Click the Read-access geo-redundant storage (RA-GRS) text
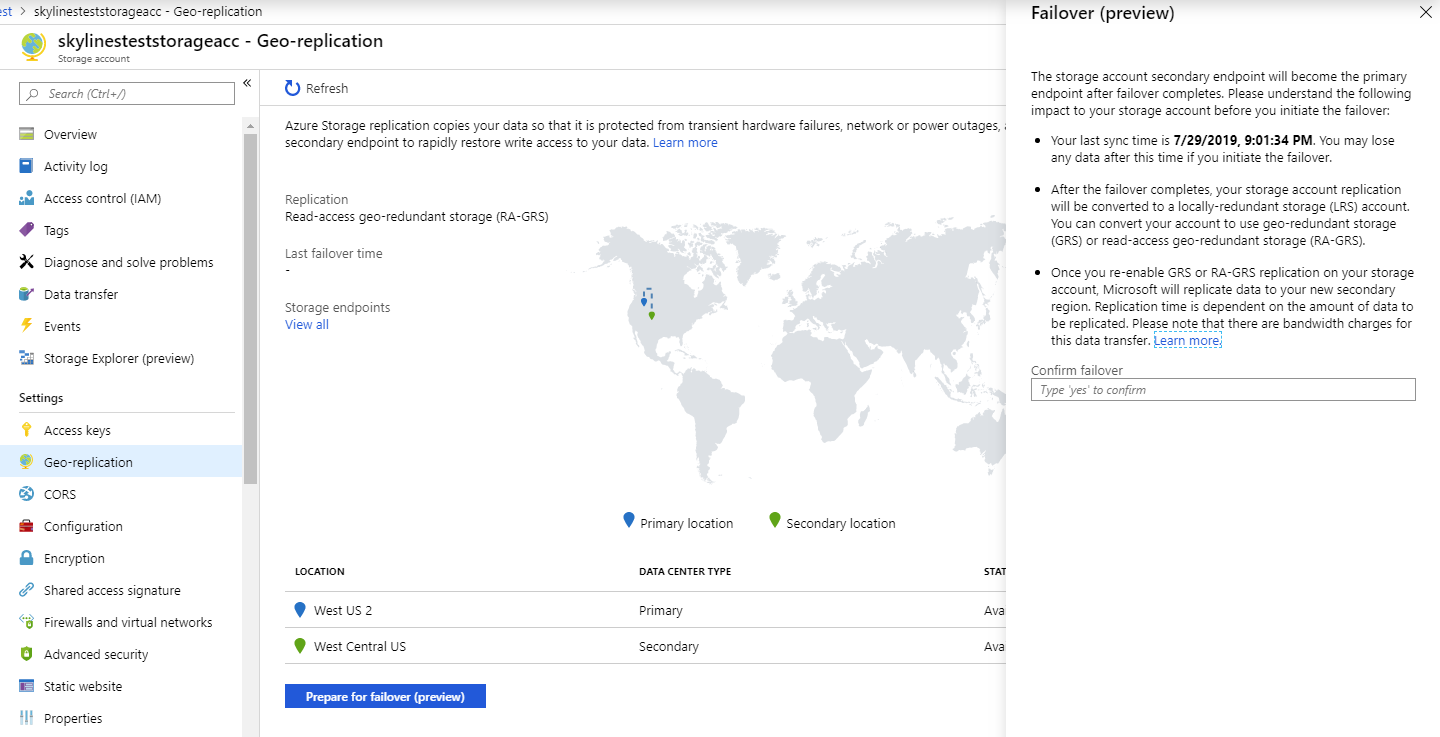1440x737 pixels. (417, 216)
